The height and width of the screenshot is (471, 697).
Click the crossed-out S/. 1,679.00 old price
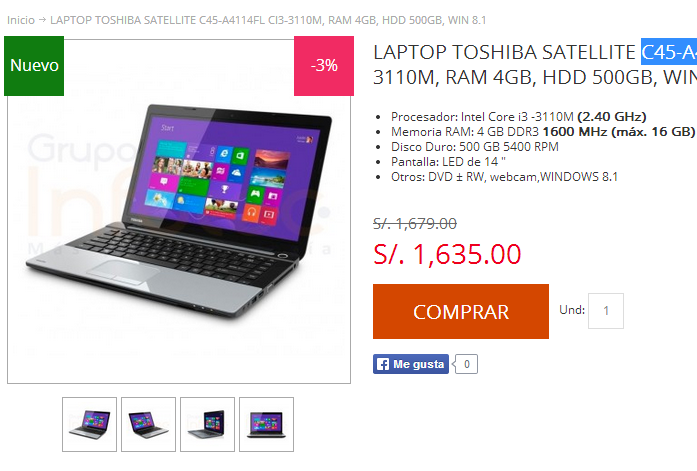415,224
